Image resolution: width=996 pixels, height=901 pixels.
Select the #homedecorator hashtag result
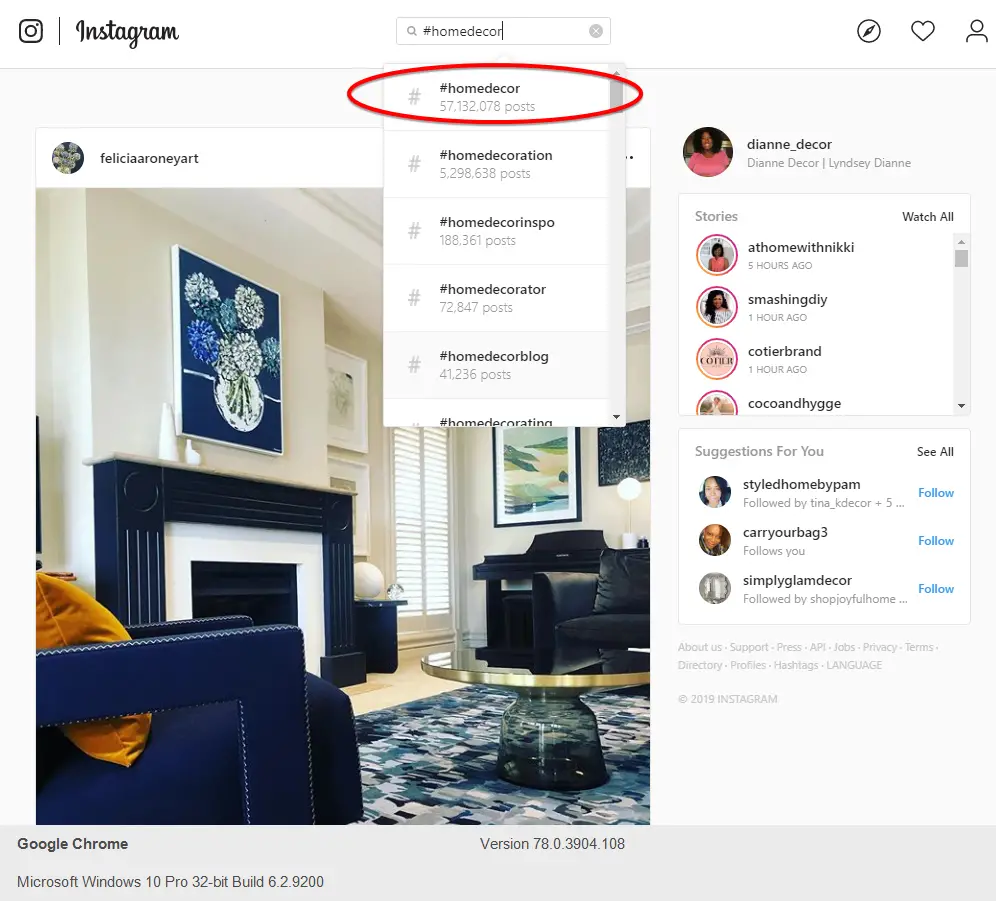pos(497,298)
